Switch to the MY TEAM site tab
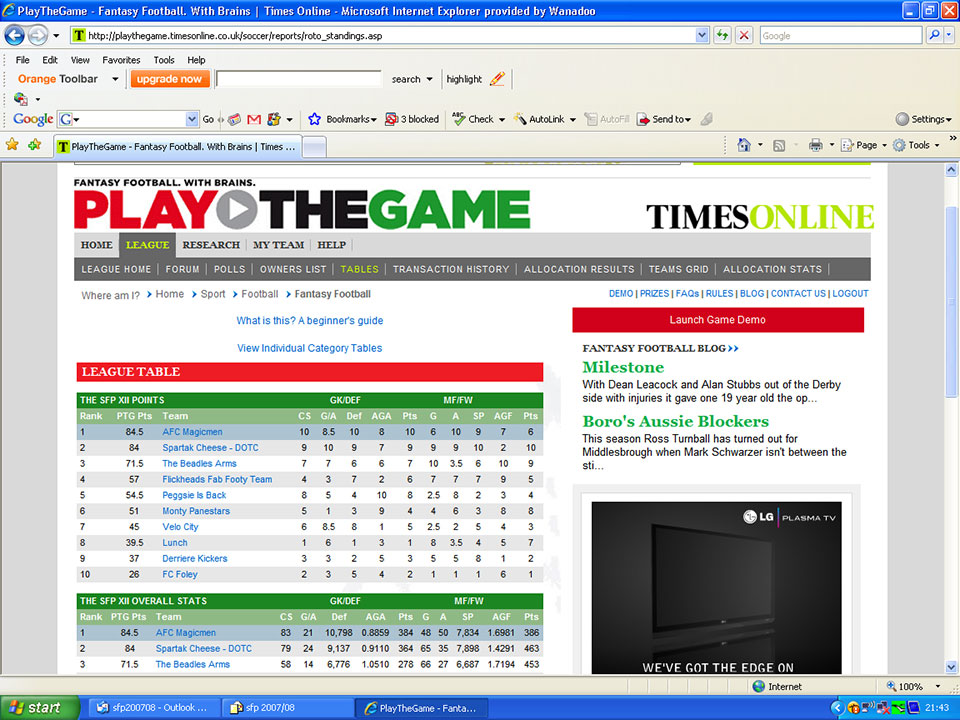Viewport: 960px width, 720px height. pos(278,245)
